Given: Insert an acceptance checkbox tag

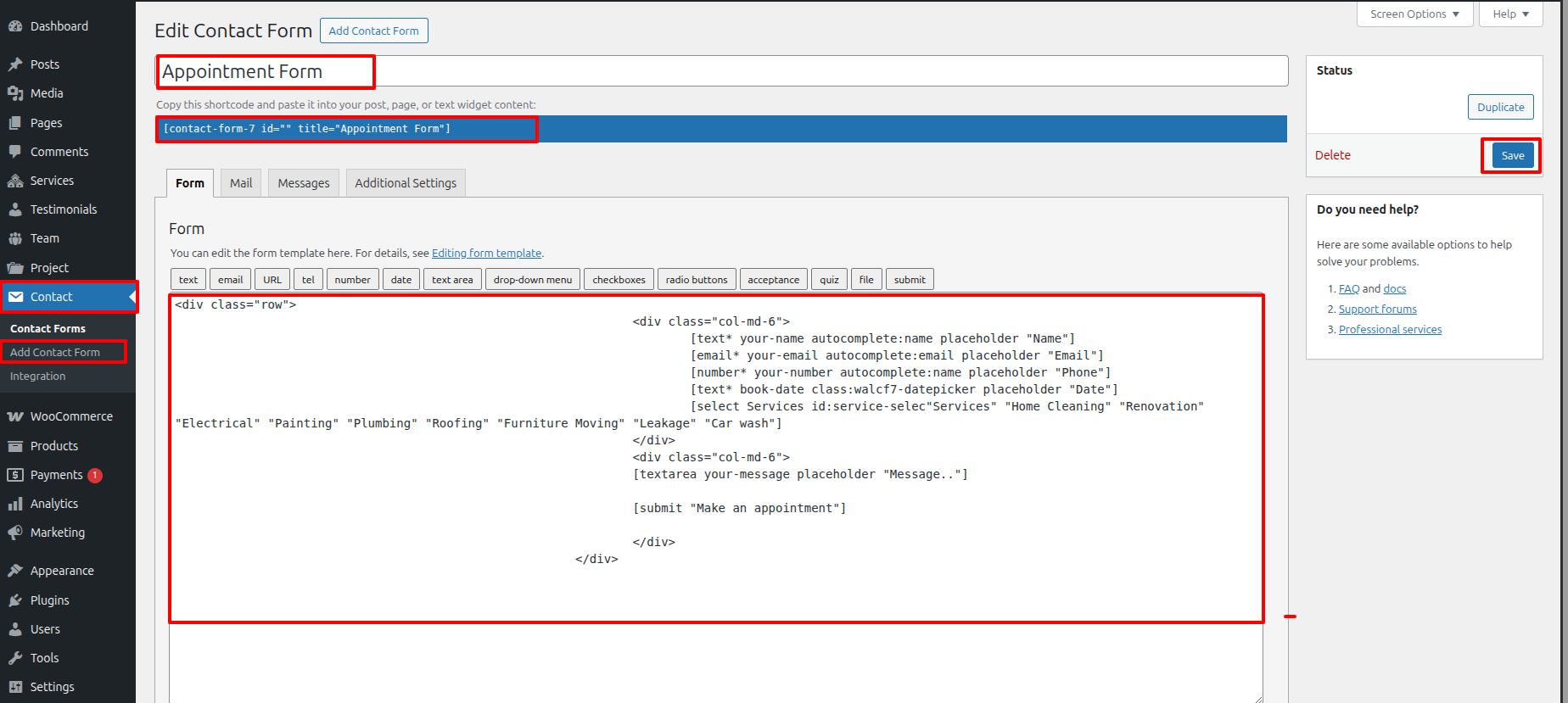Looking at the screenshot, I should (773, 280).
